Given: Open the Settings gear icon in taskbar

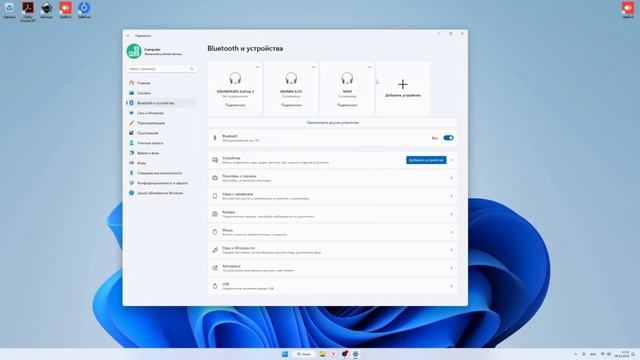Looking at the screenshot, I should [355, 354].
